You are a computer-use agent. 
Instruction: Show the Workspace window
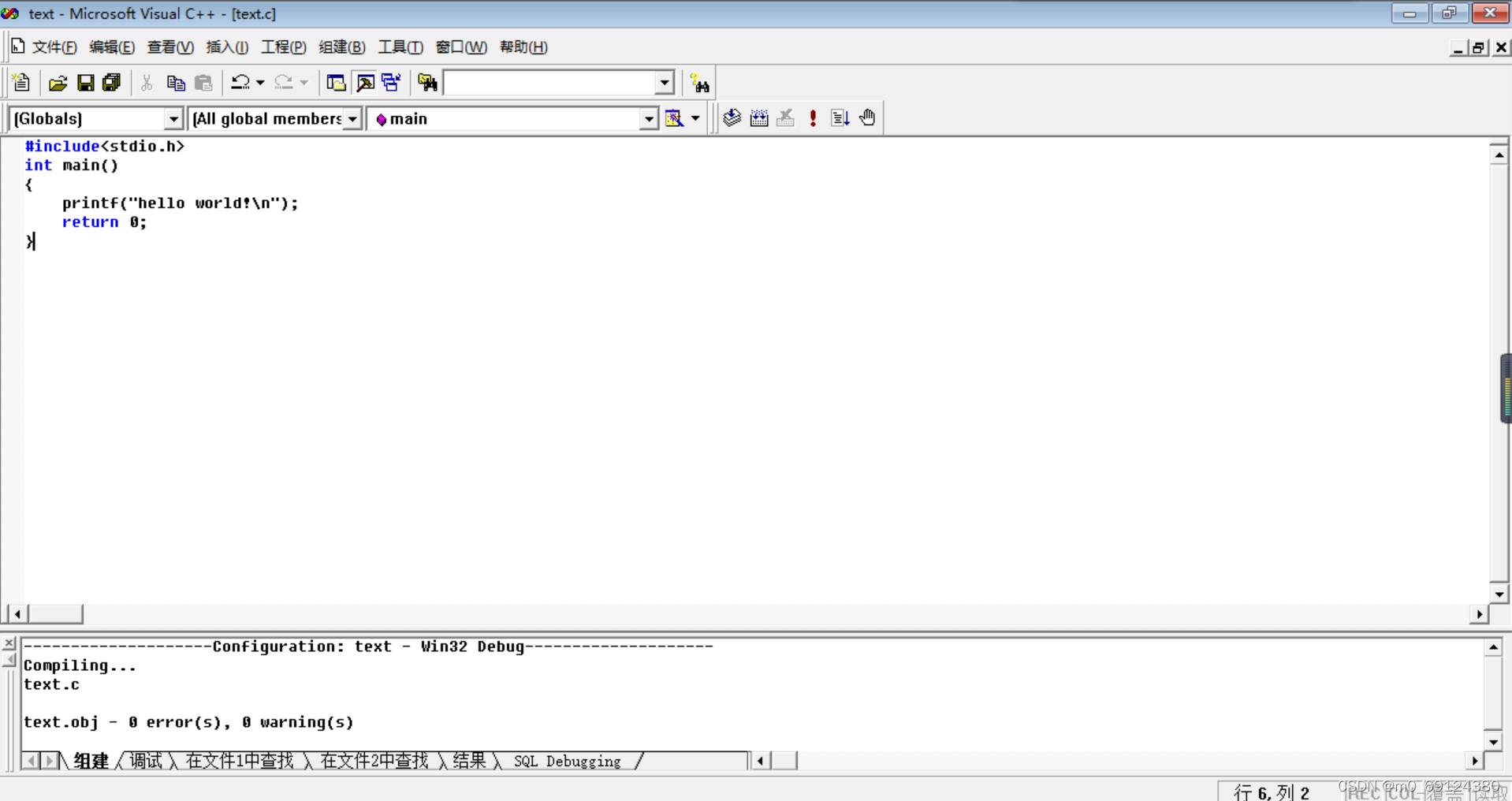(336, 83)
